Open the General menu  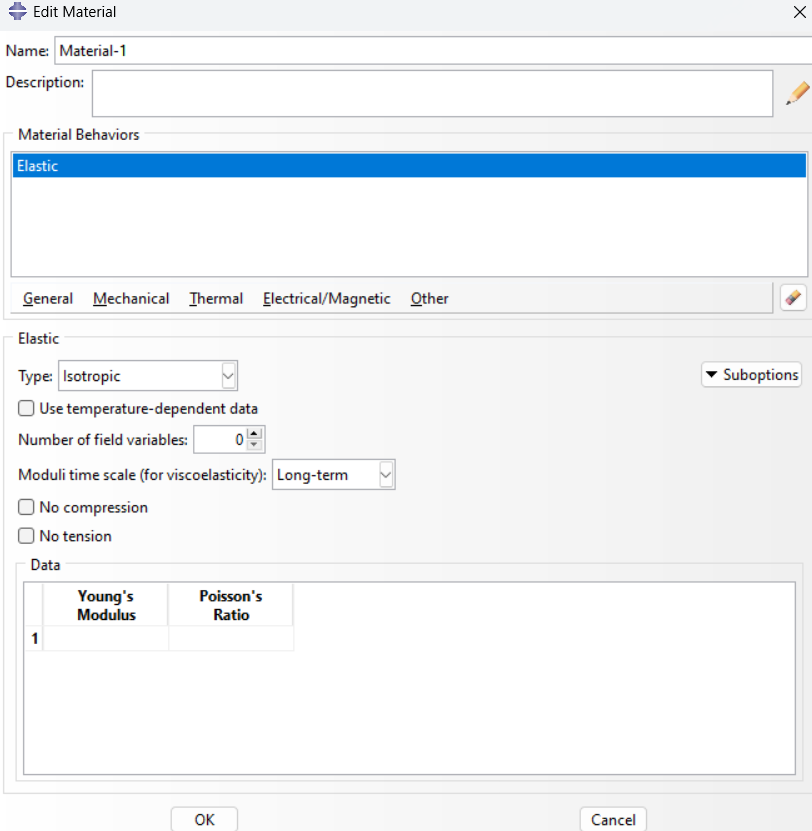pyautogui.click(x=48, y=298)
